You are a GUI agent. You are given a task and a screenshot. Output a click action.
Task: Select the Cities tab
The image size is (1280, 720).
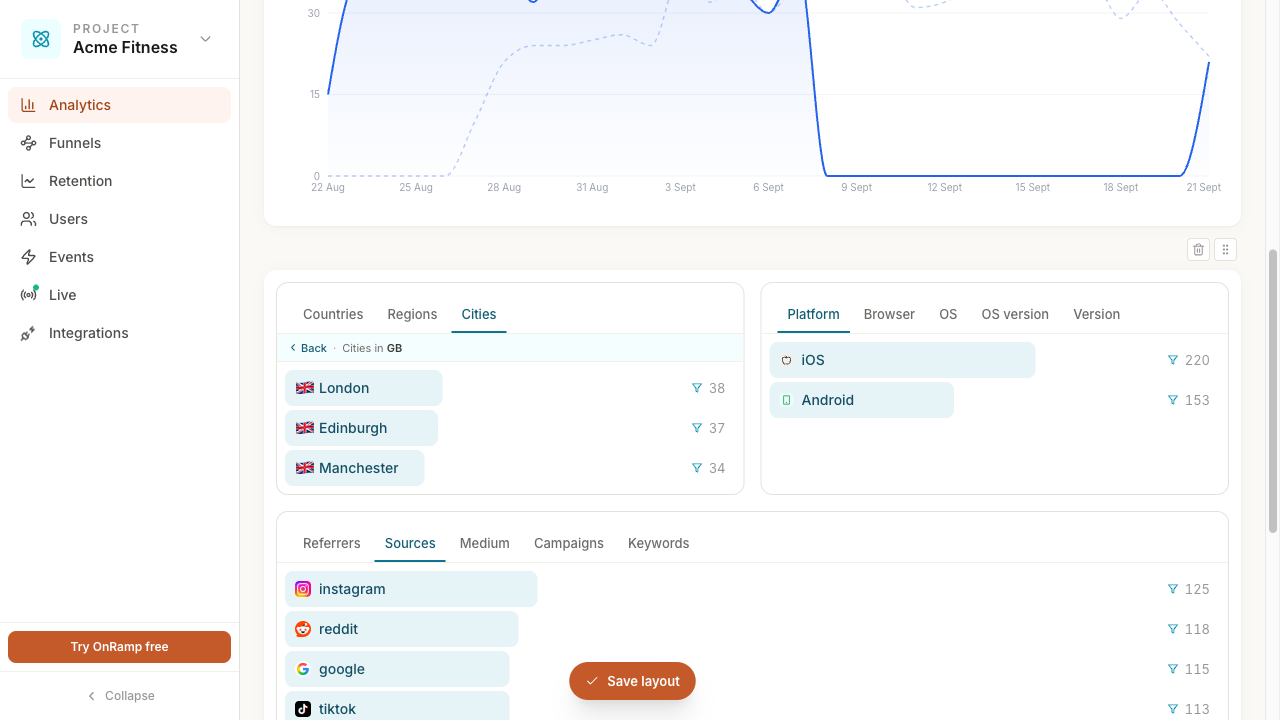point(479,314)
